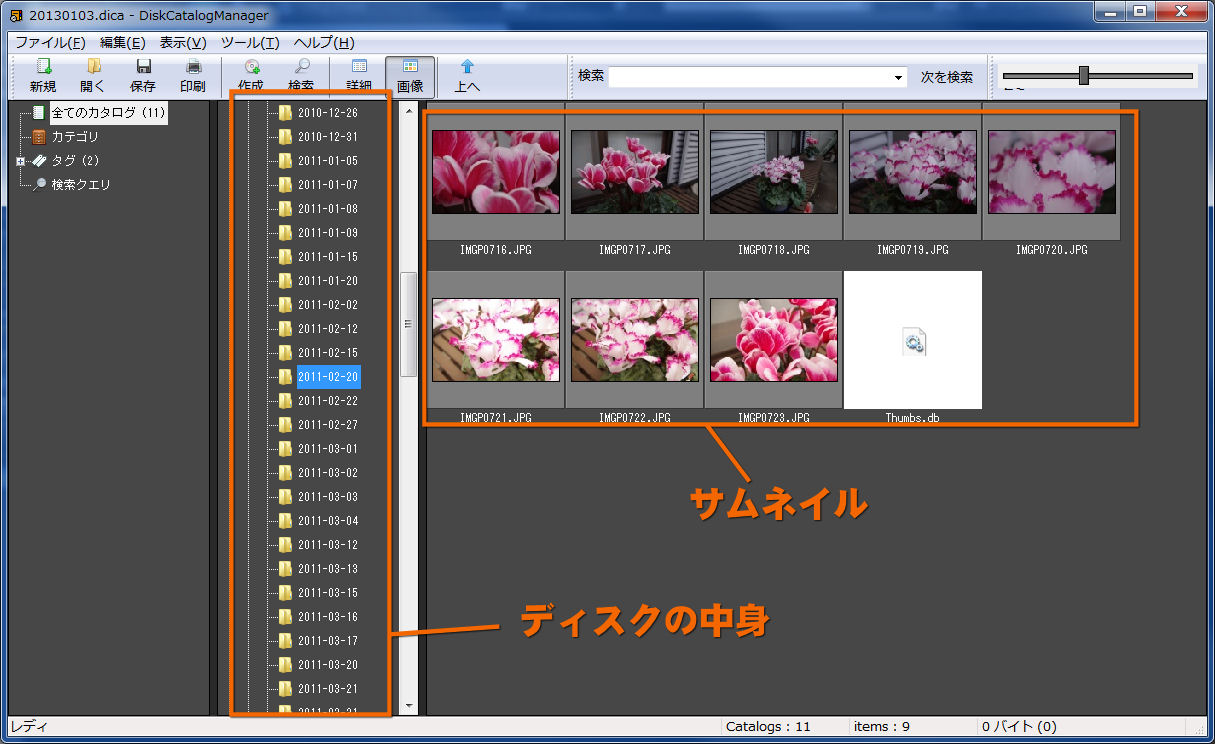Select the 2011-03-01 folder in the tree
The height and width of the screenshot is (744, 1215).
[326, 448]
